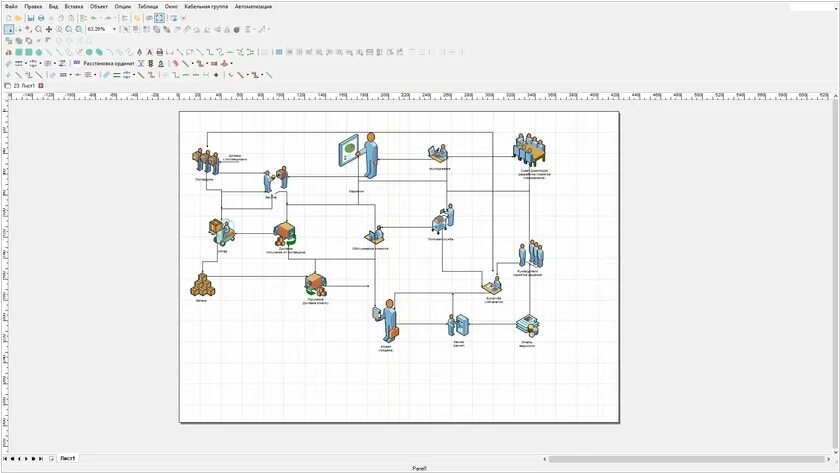Redo the action with the arrow icon
The height and width of the screenshot is (473, 840).
108,18
